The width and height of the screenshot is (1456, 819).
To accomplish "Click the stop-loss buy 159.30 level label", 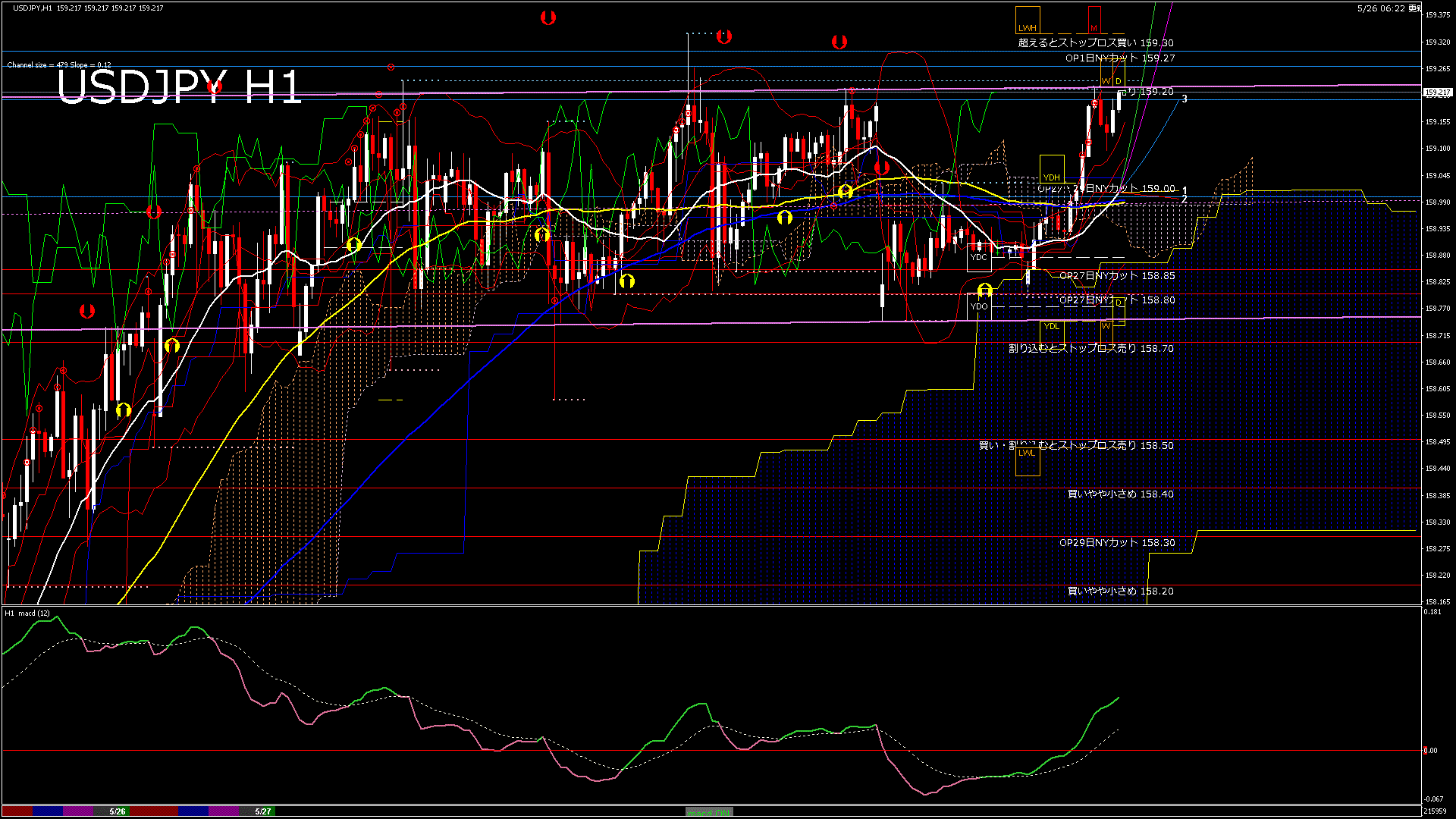I will [1096, 43].
